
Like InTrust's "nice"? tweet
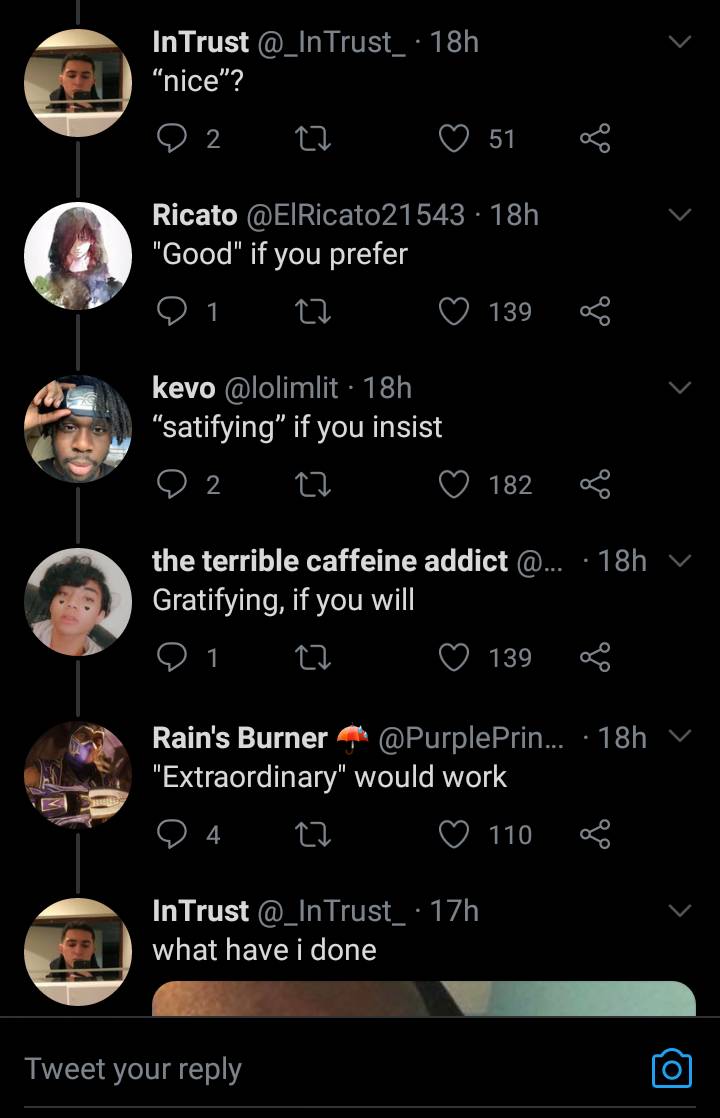[x=455, y=138]
